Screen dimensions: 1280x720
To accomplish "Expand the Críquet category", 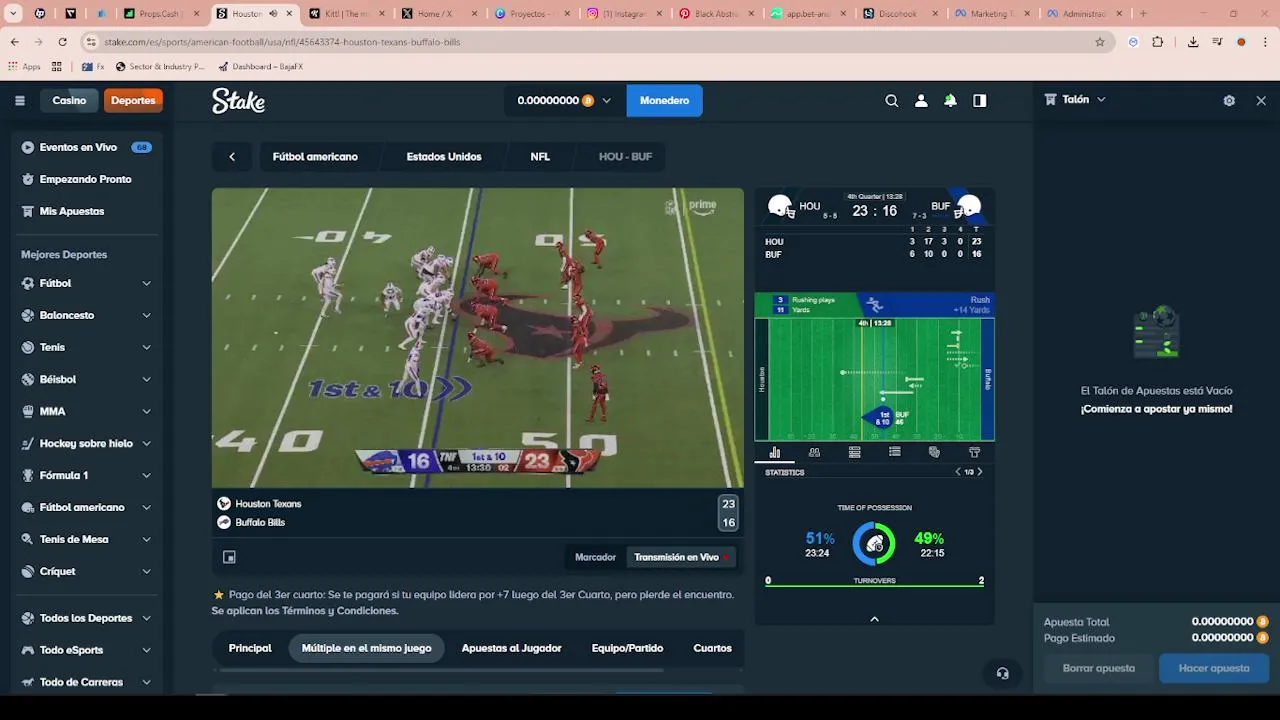I will [86, 571].
